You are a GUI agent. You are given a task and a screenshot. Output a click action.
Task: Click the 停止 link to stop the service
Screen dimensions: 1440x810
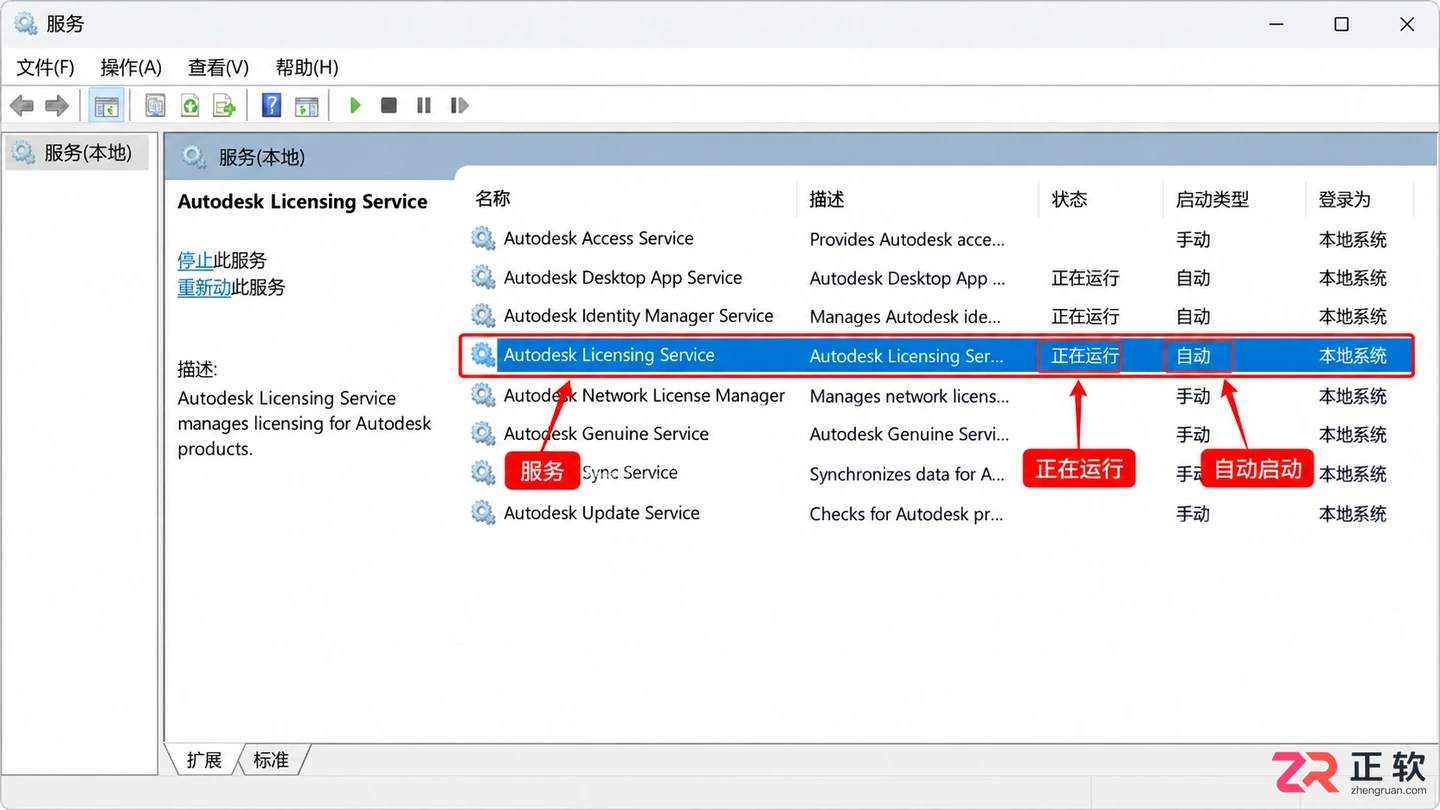pos(195,260)
